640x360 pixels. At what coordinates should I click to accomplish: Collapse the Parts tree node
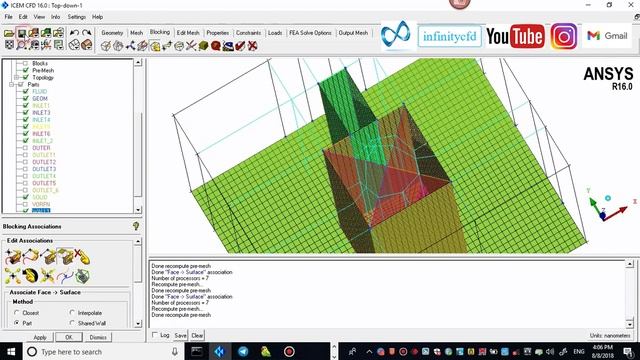click(x=12, y=84)
